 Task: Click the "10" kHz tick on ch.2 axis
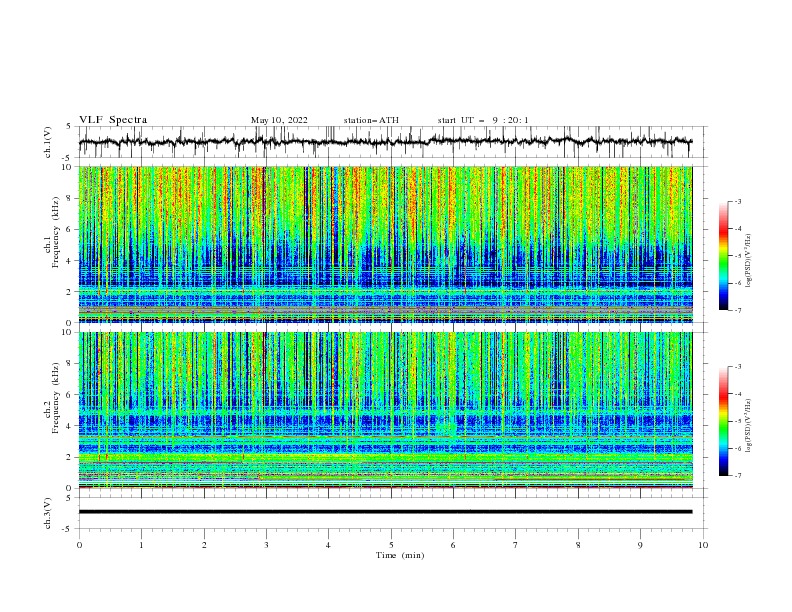pyautogui.click(x=68, y=332)
